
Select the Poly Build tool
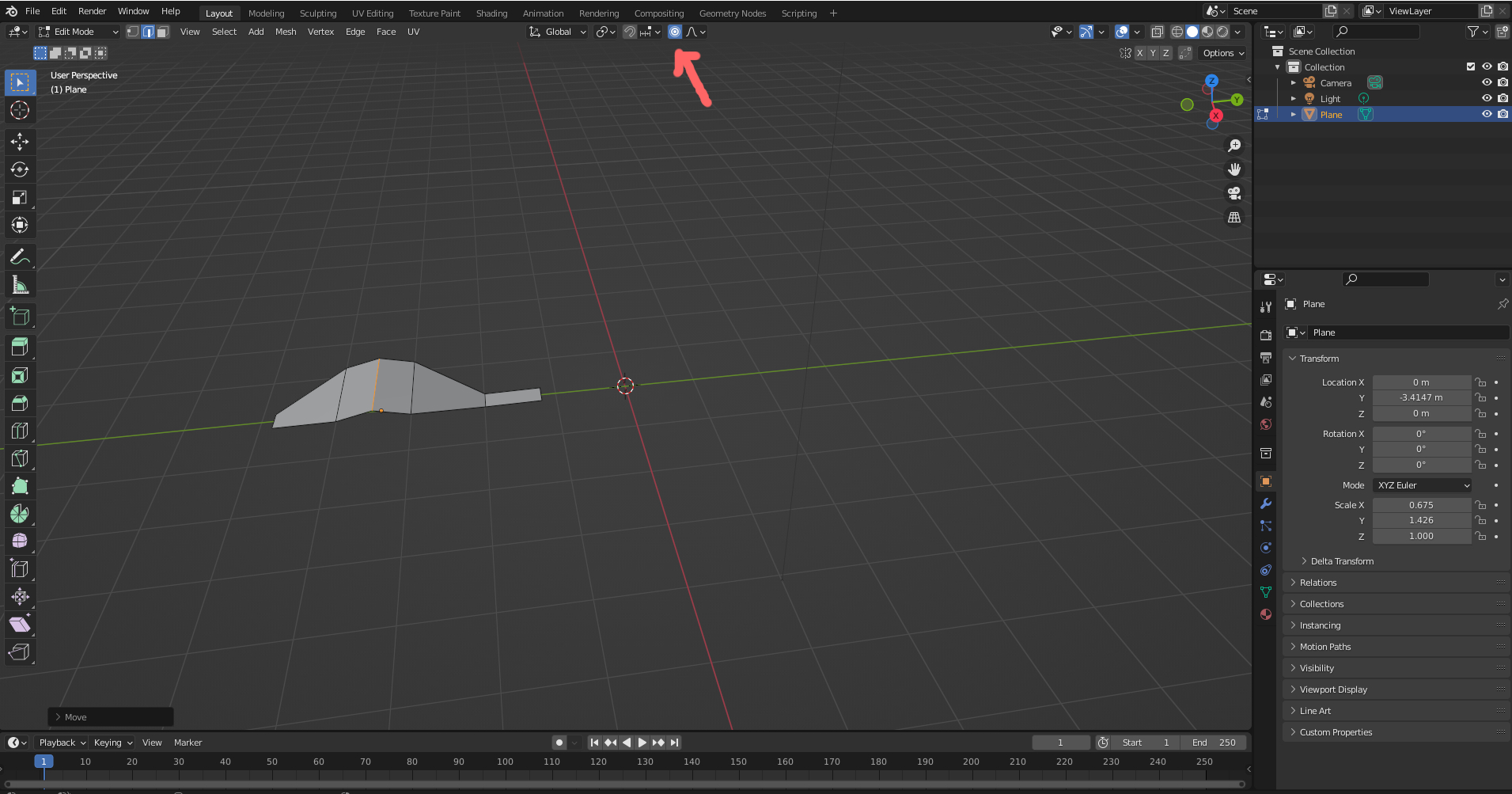(20, 486)
